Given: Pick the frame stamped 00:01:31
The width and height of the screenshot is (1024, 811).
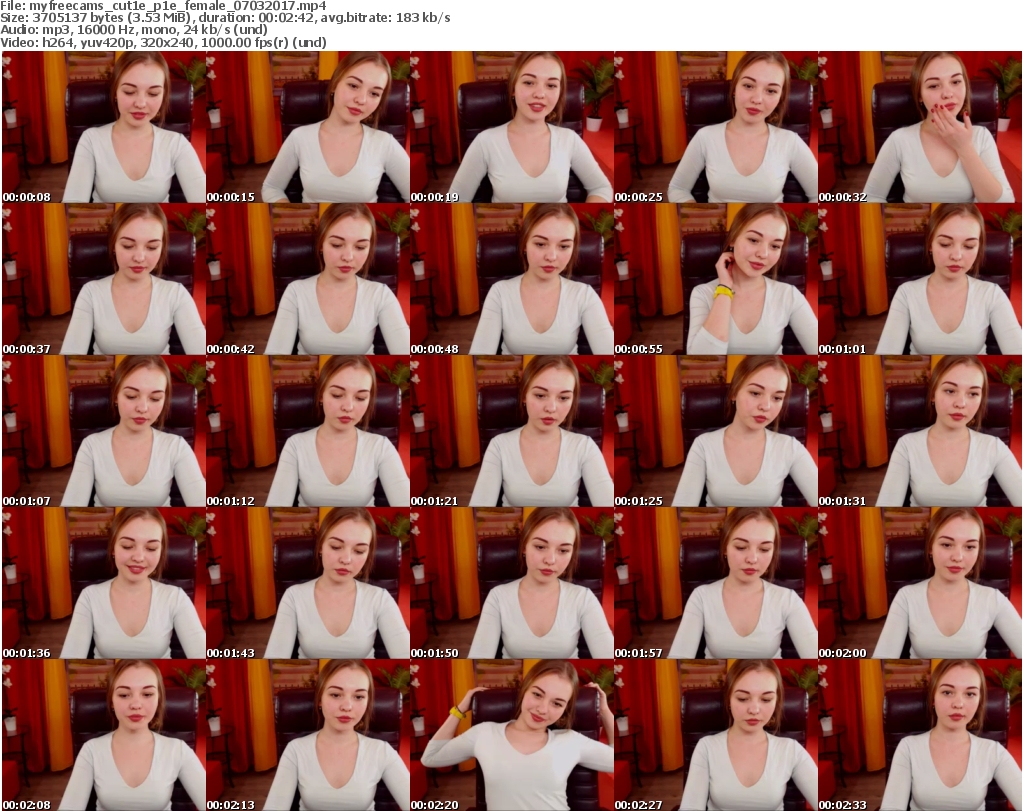Looking at the screenshot, I should tap(920, 432).
